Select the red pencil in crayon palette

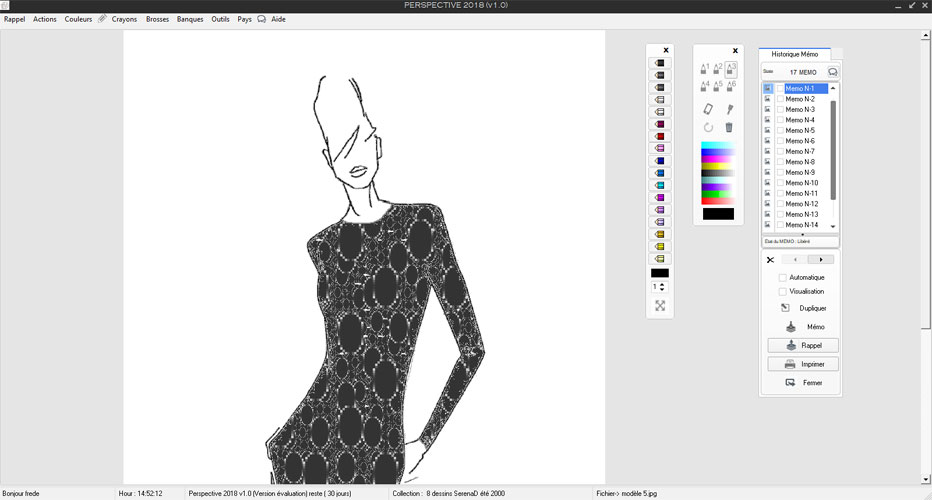coord(660,137)
